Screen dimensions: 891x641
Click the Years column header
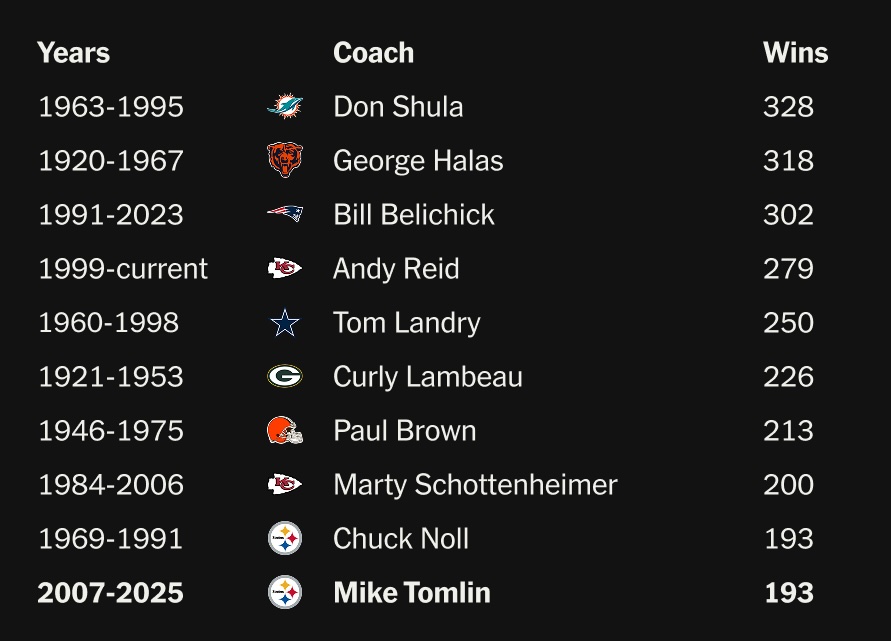coord(73,53)
